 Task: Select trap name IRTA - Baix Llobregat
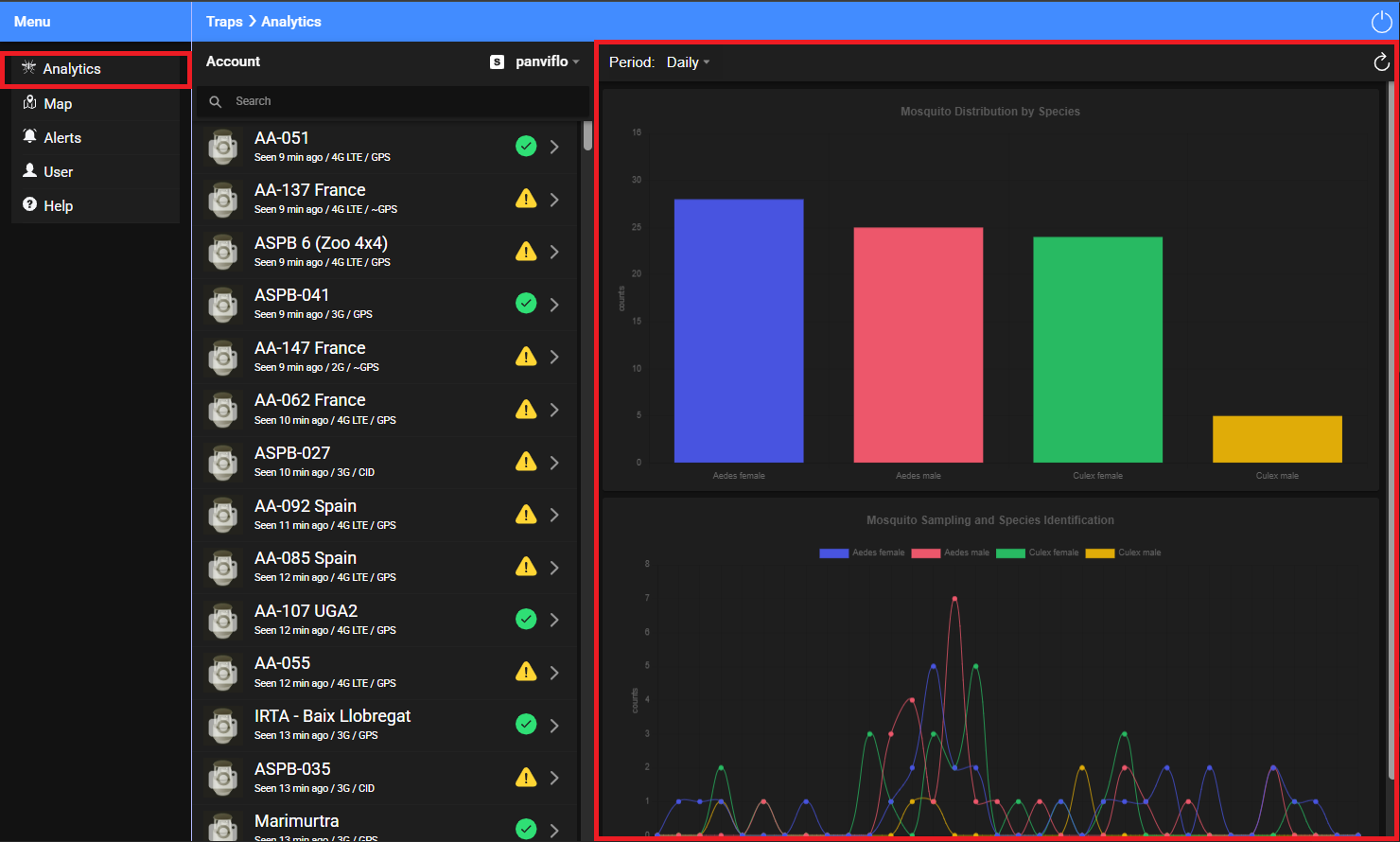(x=333, y=716)
